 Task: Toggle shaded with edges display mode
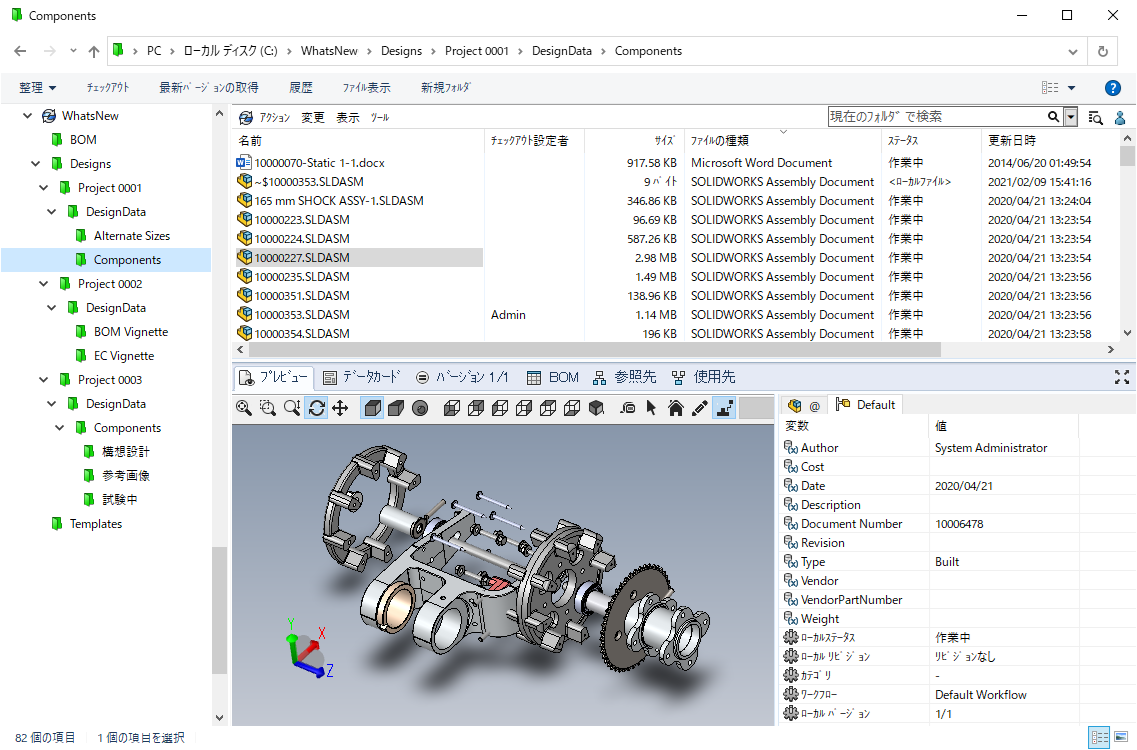pyautogui.click(x=372, y=408)
